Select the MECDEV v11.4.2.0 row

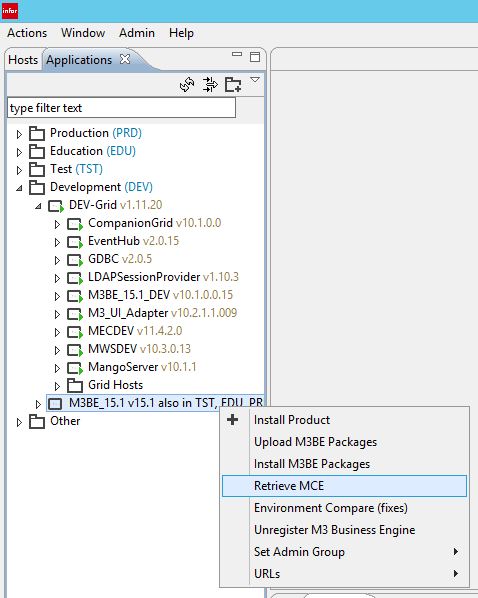(x=135, y=331)
